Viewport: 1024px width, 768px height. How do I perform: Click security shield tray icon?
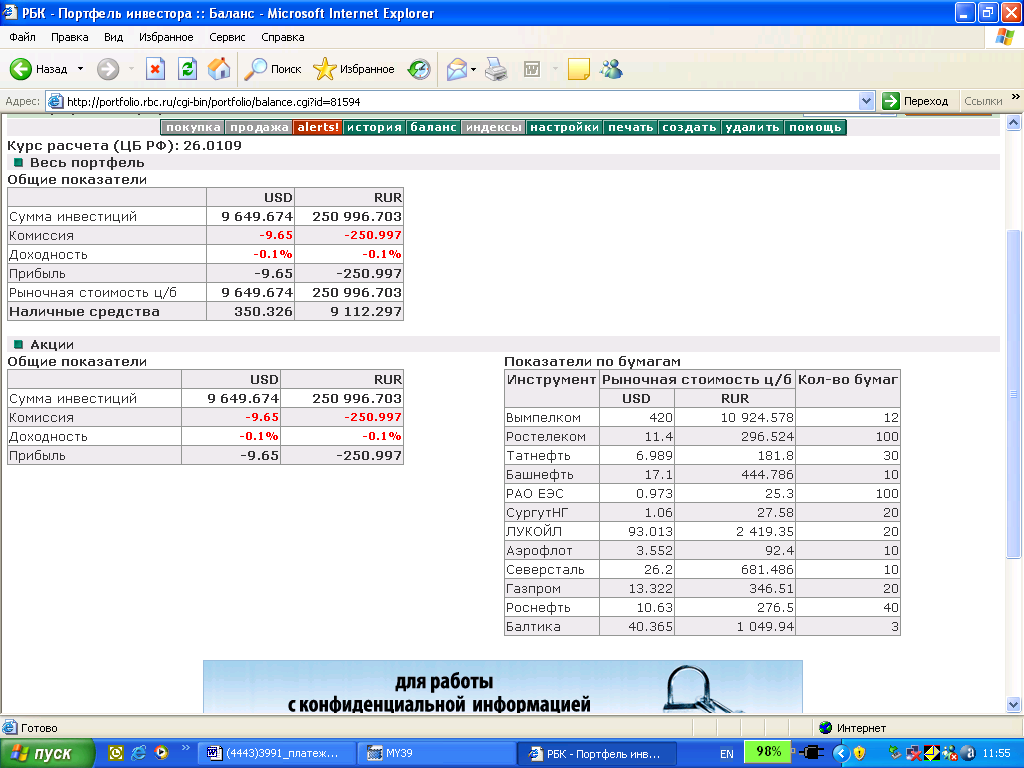pos(859,754)
